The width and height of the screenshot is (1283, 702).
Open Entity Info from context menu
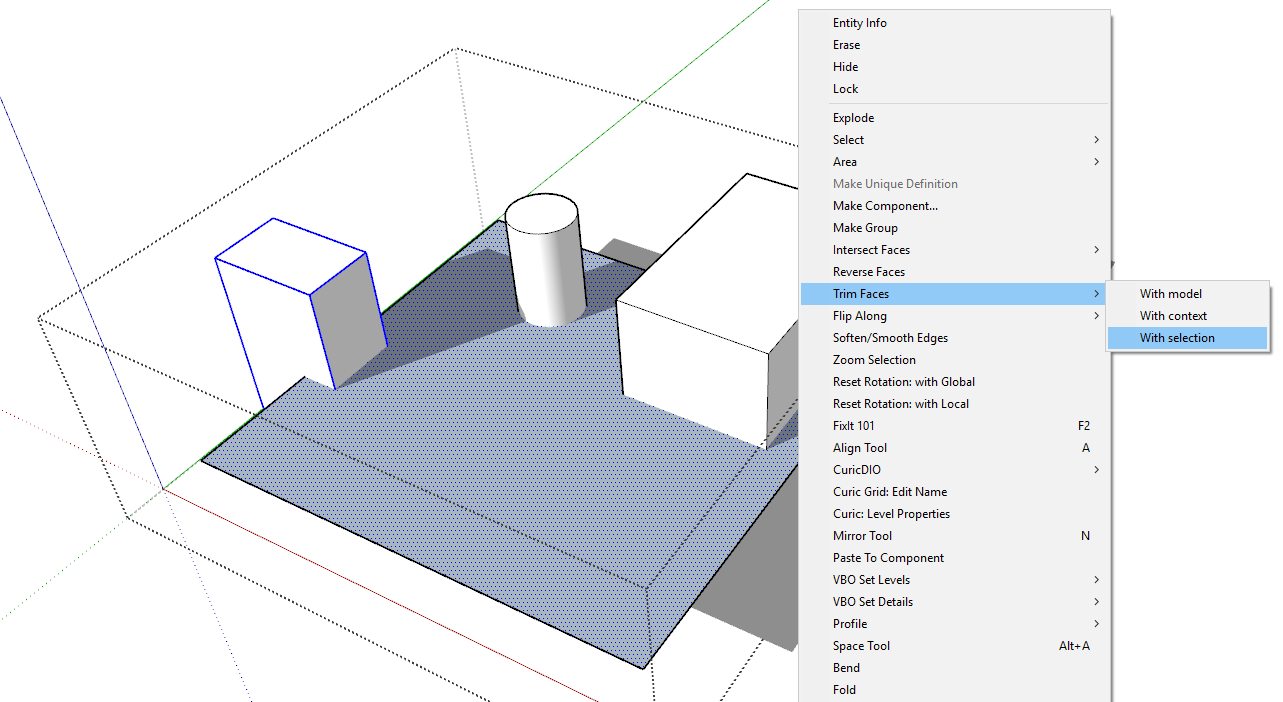tap(859, 23)
